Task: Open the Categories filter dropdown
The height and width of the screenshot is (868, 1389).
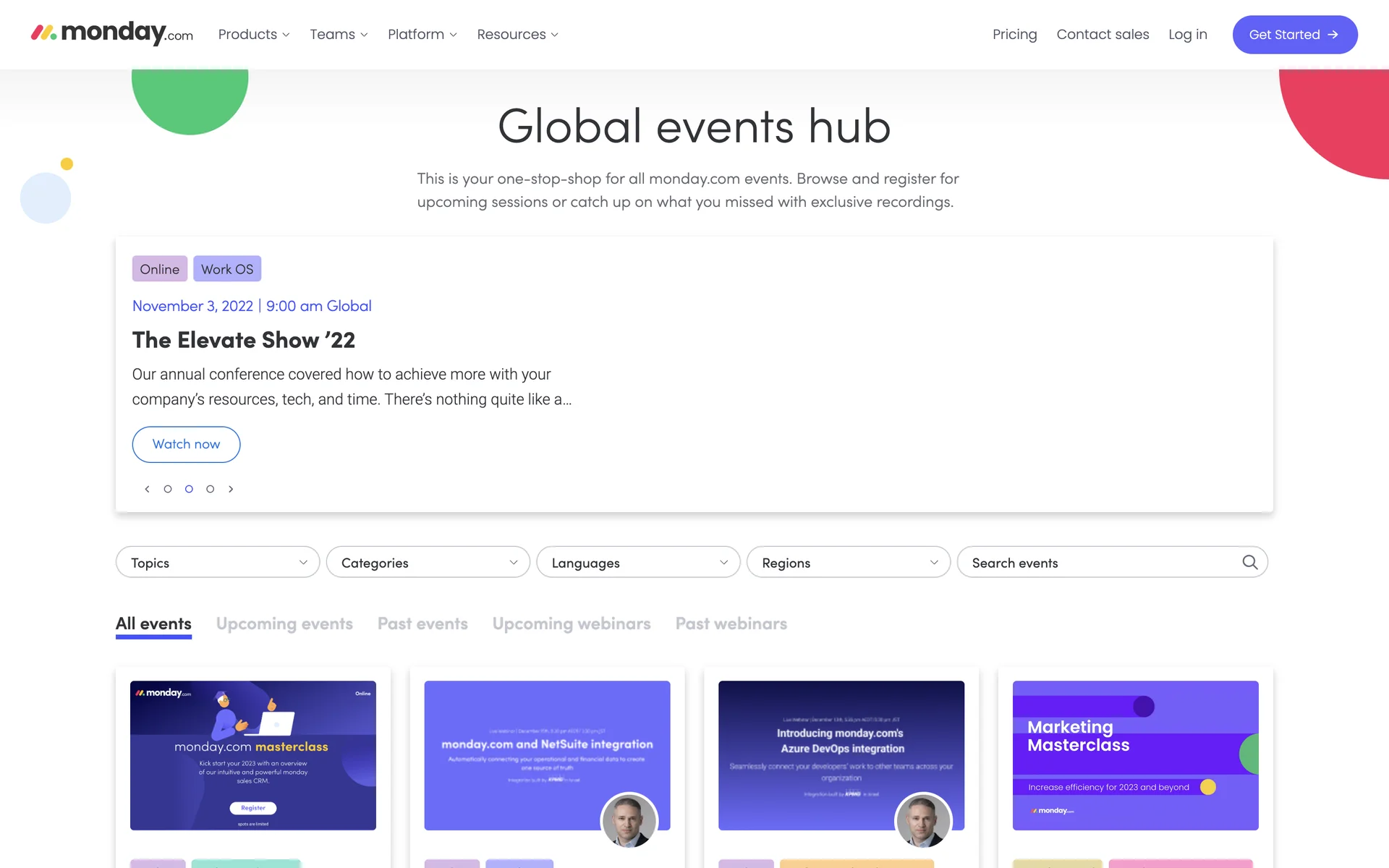Action: pyautogui.click(x=428, y=562)
